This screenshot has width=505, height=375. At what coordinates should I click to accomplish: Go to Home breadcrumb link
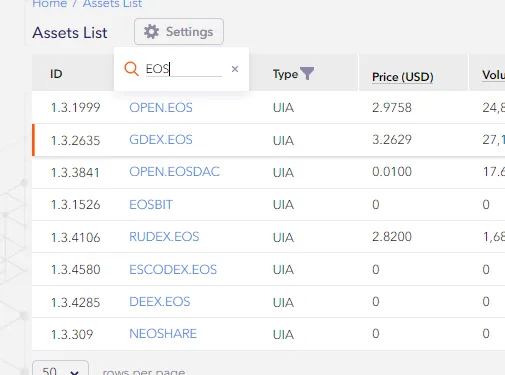[x=50, y=4]
